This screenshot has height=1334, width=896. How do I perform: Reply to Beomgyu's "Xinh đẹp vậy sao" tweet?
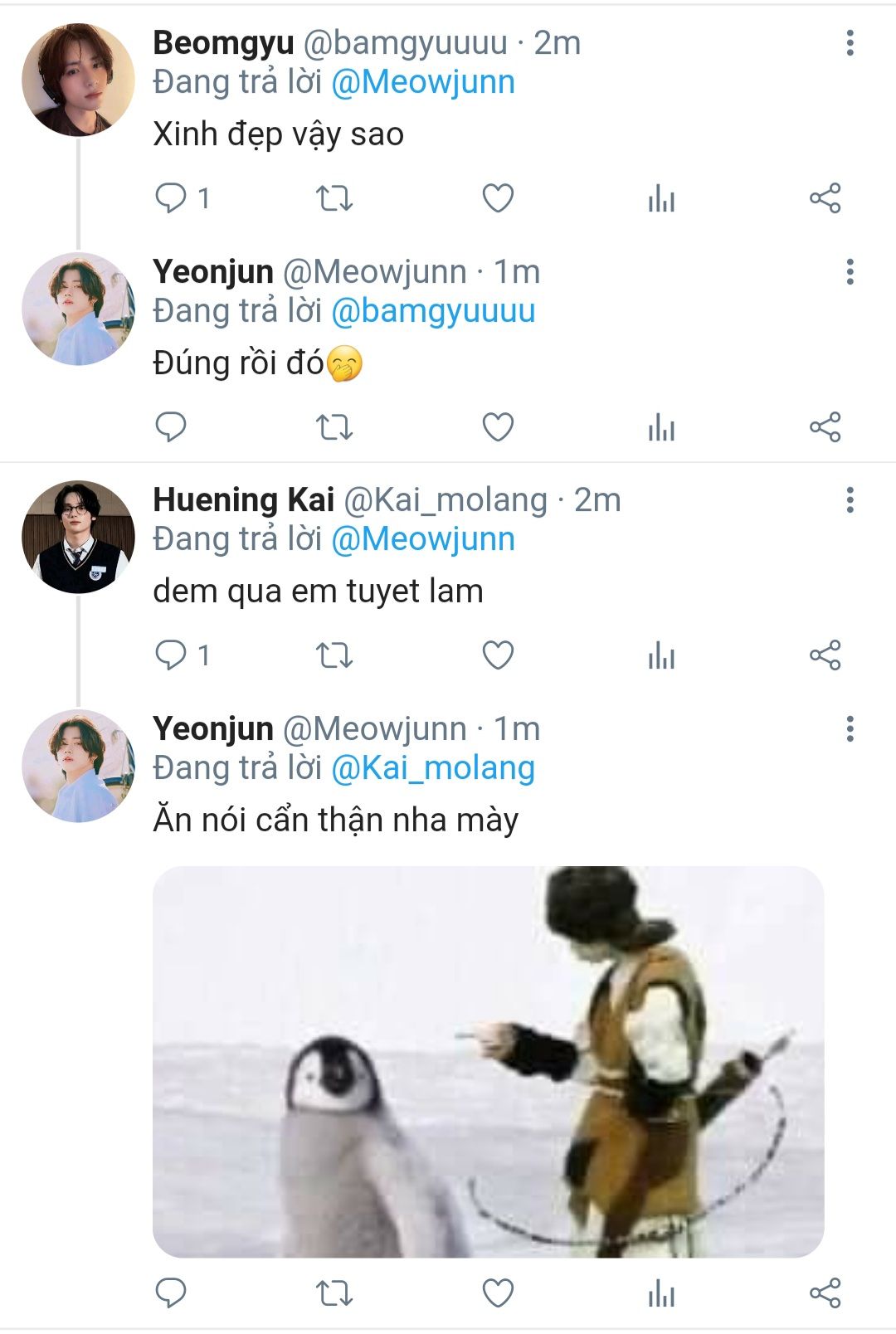(171, 198)
